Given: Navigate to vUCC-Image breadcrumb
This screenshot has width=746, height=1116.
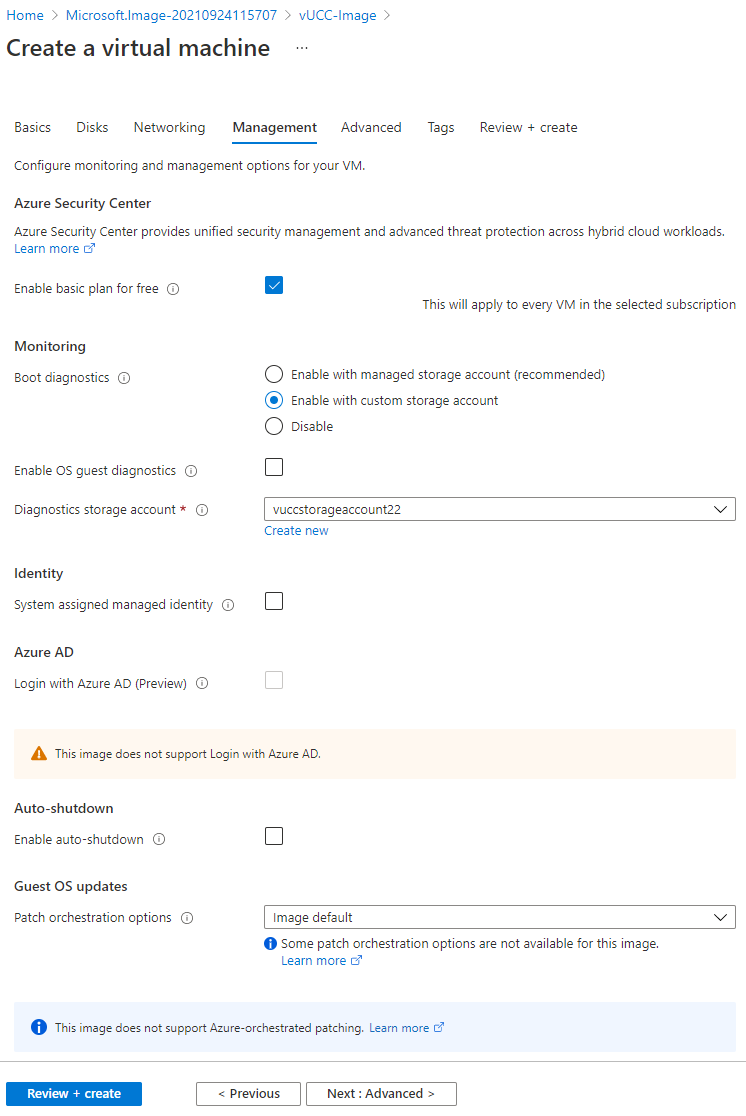Looking at the screenshot, I should [337, 16].
